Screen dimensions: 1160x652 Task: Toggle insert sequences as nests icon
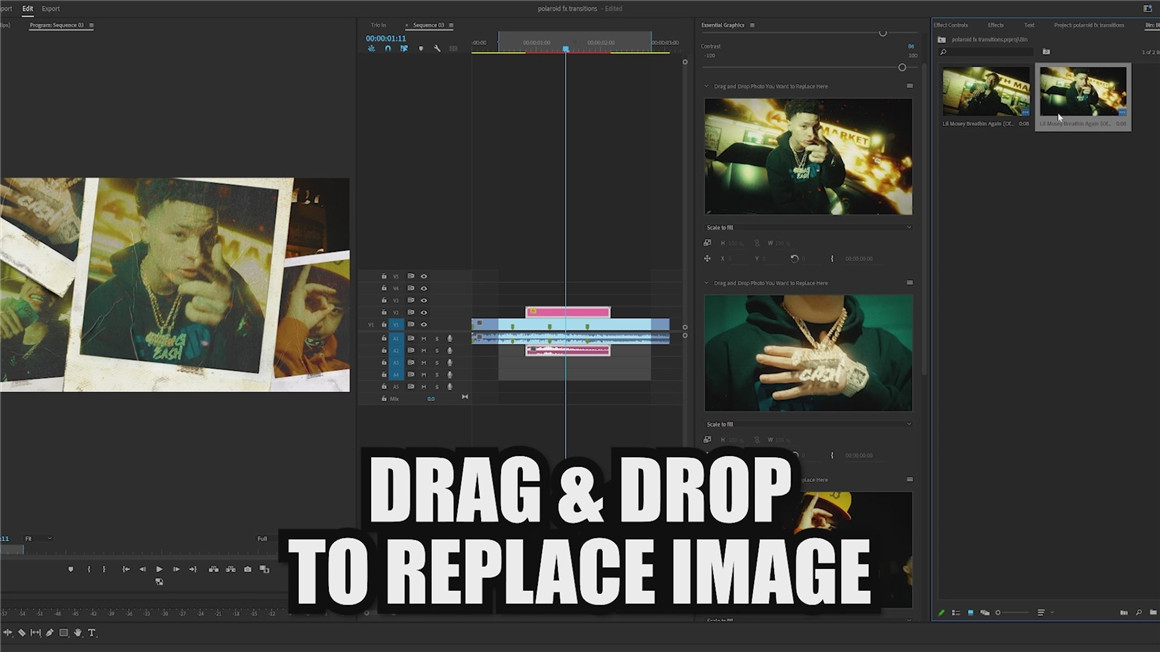click(x=371, y=48)
